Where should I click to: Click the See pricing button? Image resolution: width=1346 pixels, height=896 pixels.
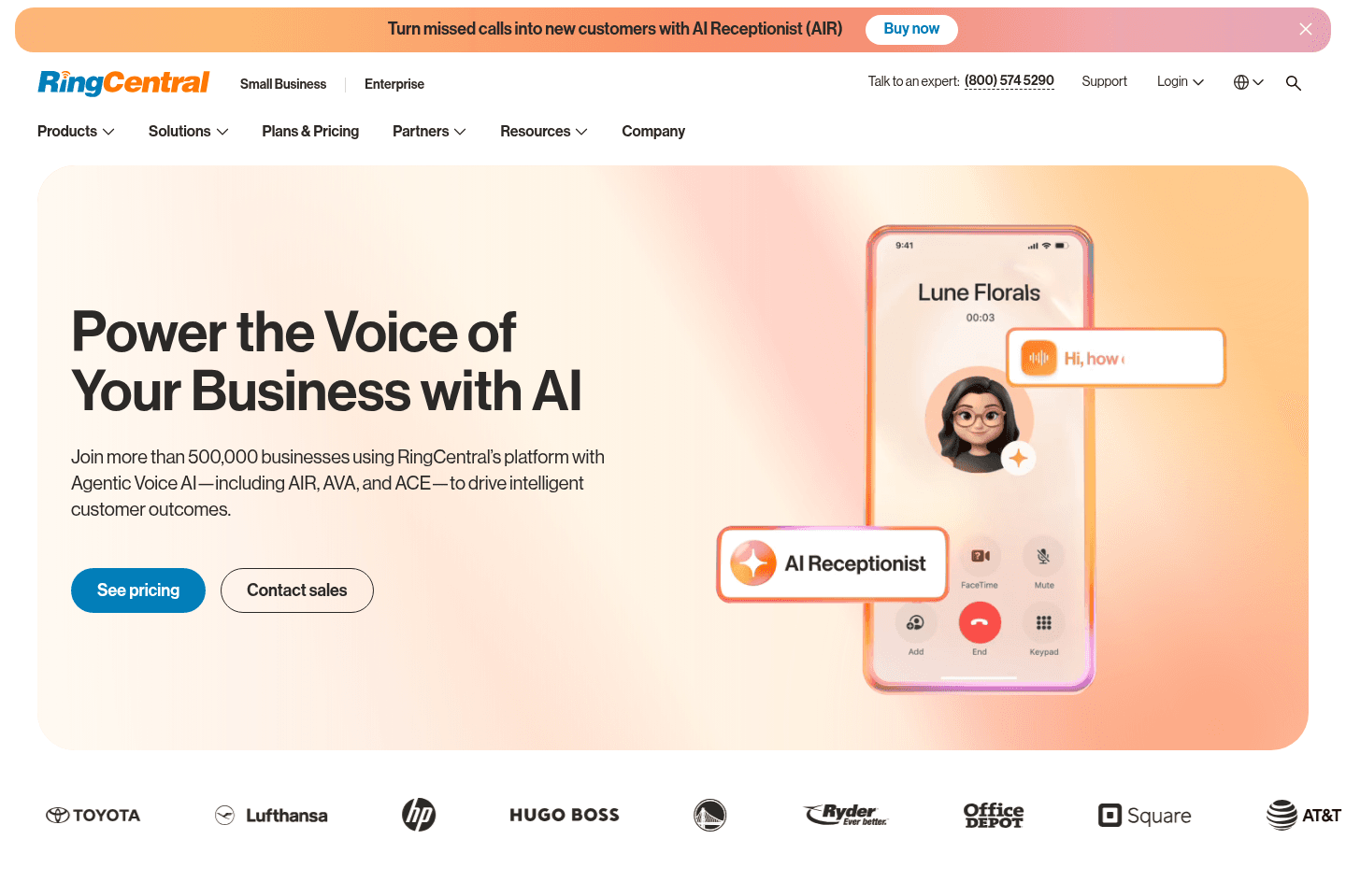pos(138,590)
